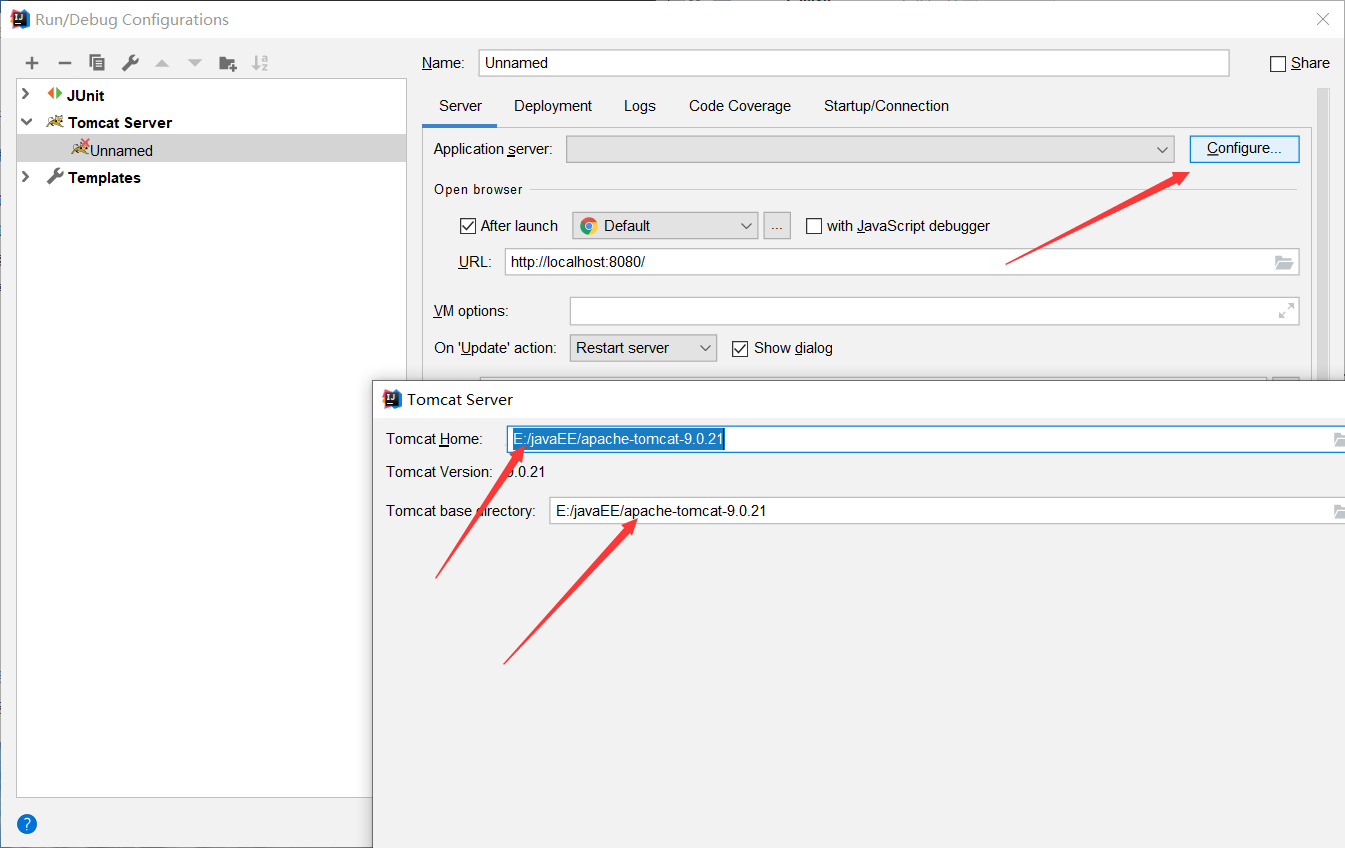Open the Default browser dropdown
This screenshot has height=848, width=1345.
(665, 226)
